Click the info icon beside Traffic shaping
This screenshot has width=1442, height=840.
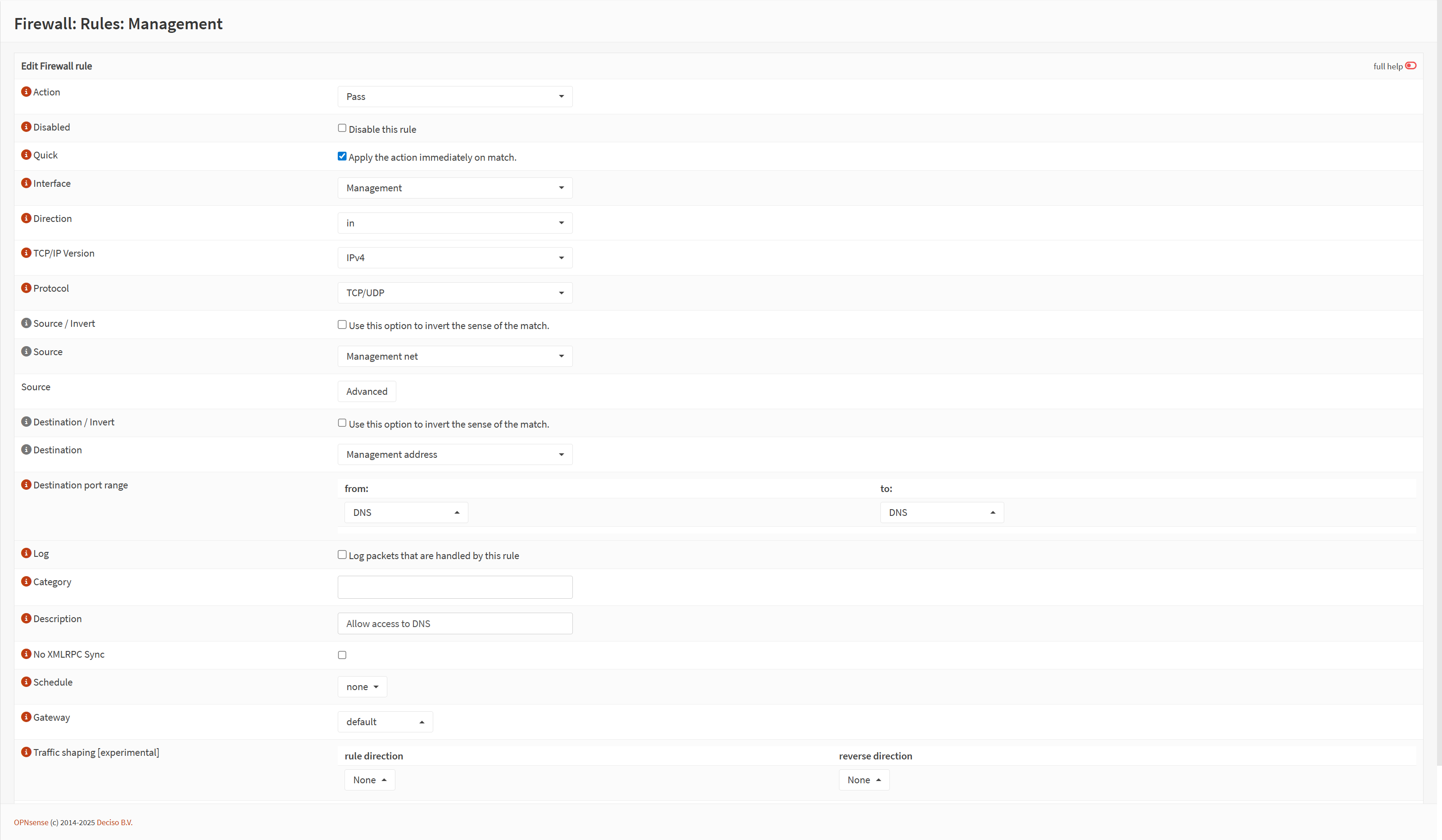[x=26, y=752]
